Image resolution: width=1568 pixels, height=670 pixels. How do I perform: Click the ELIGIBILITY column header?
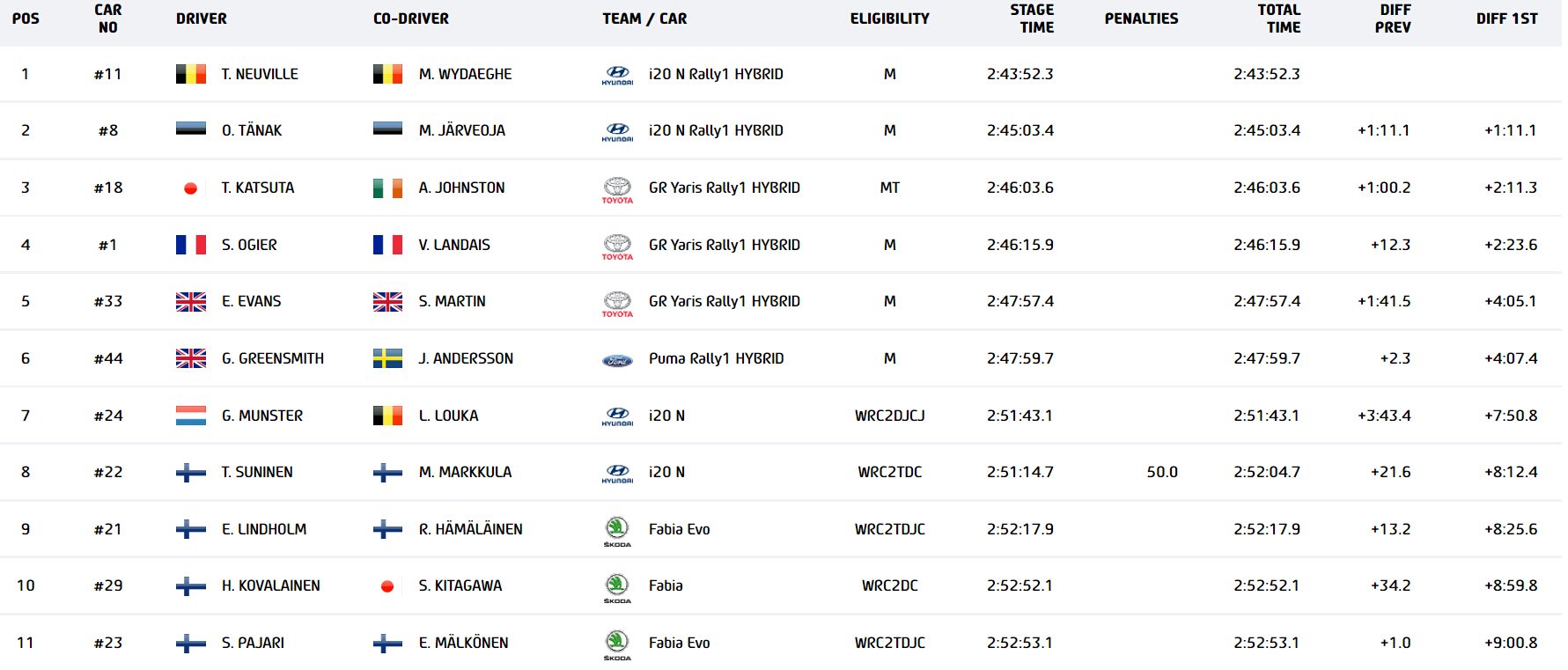(x=889, y=18)
